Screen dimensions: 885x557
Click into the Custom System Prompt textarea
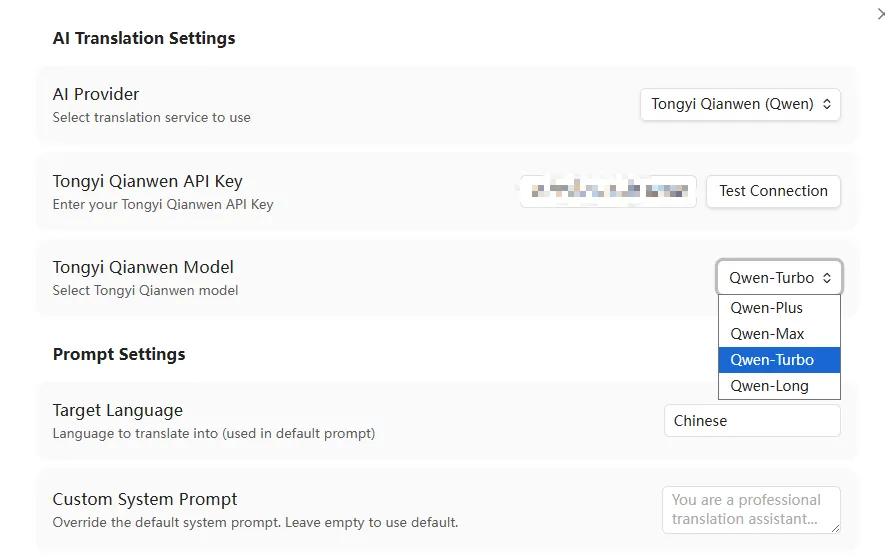[x=750, y=509]
